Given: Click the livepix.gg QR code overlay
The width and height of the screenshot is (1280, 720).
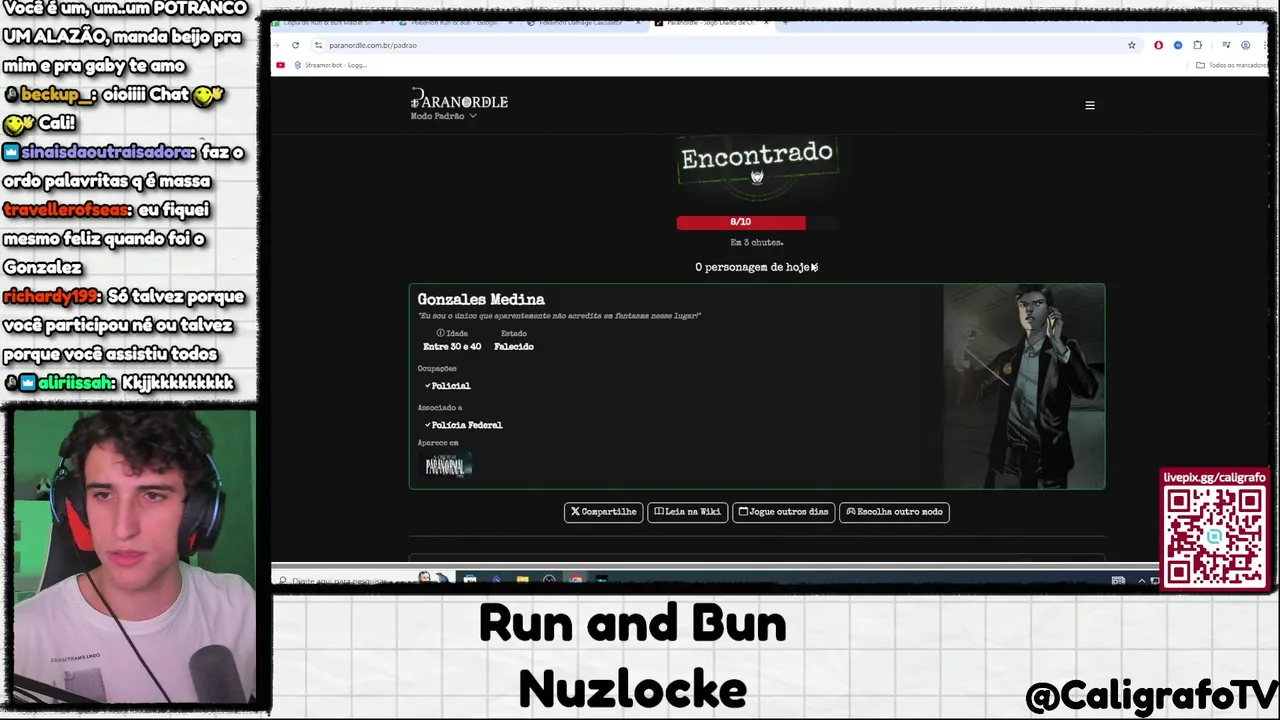Looking at the screenshot, I should click(1214, 537).
